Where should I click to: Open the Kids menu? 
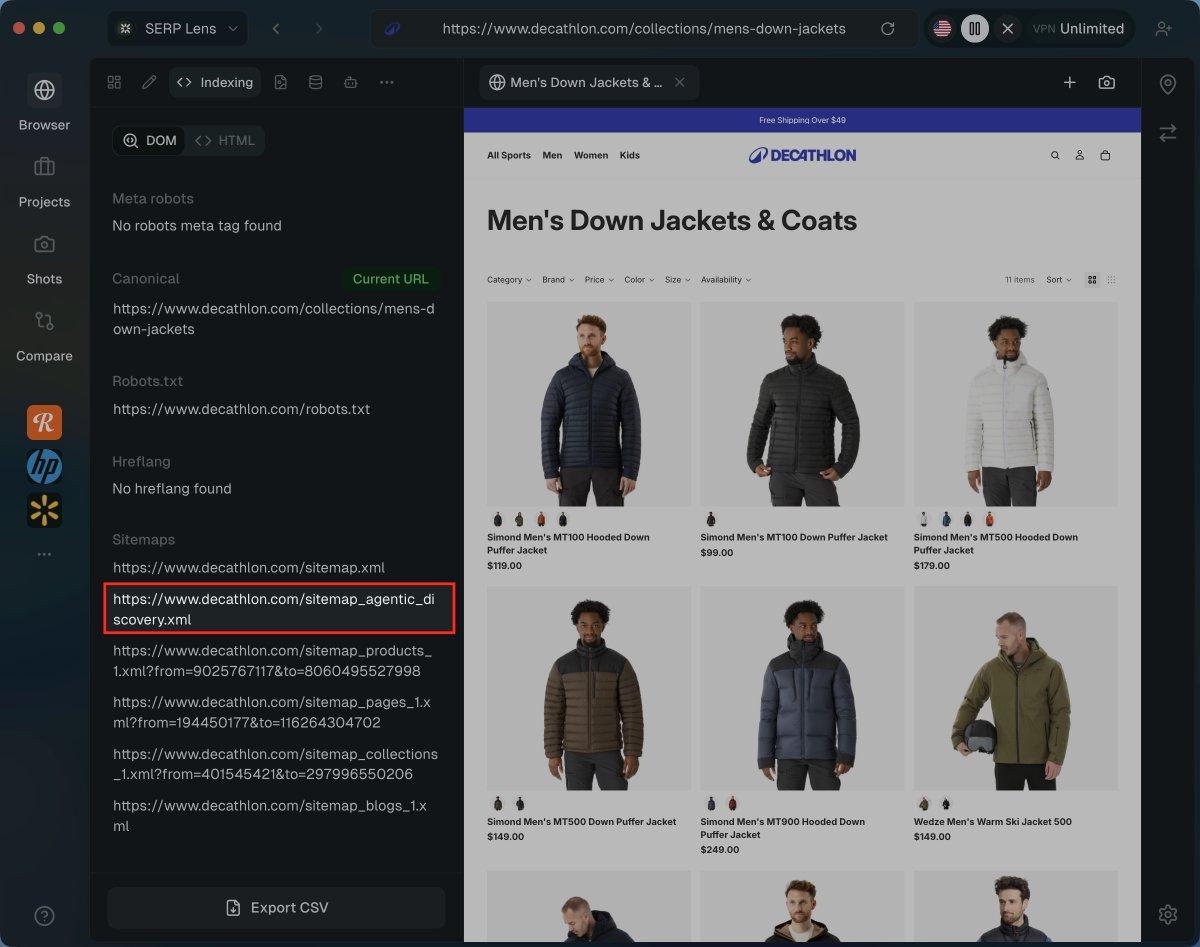click(629, 155)
